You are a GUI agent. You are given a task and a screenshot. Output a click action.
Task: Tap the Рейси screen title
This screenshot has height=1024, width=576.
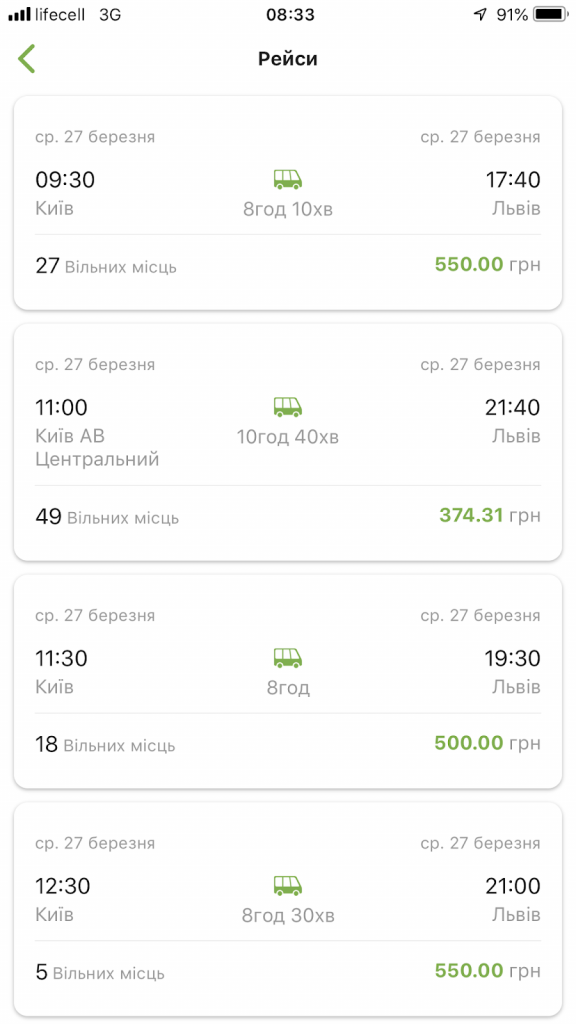click(x=288, y=59)
